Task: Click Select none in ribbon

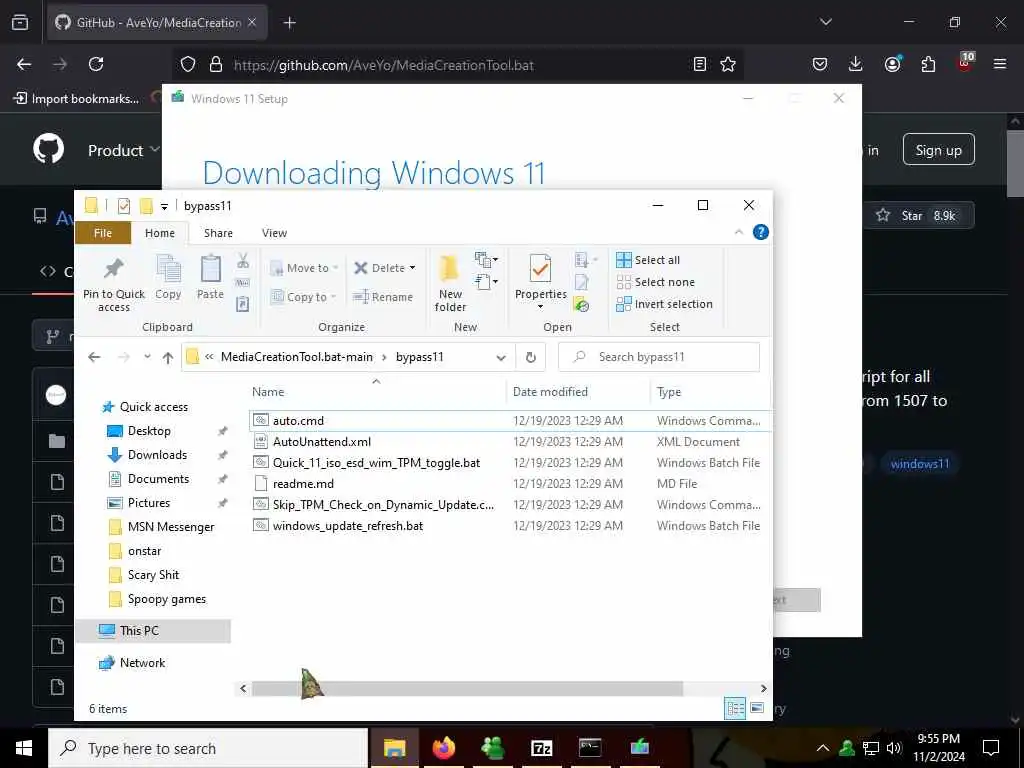Action: click(x=656, y=282)
